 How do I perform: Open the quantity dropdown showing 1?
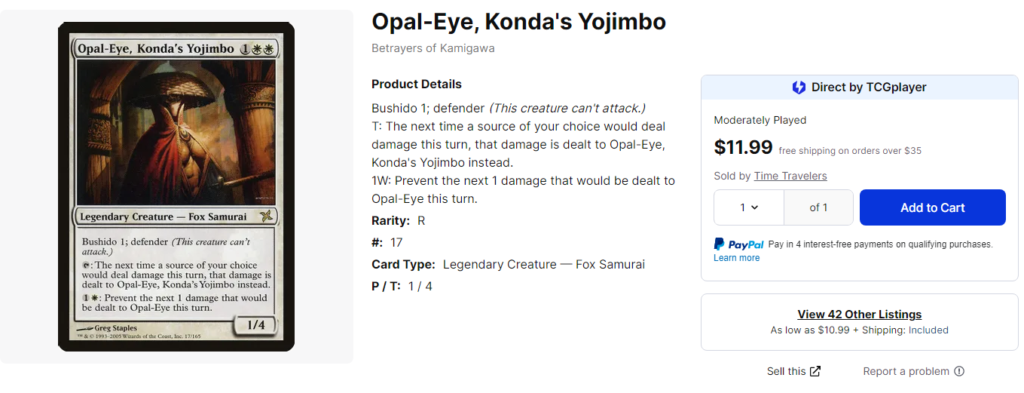click(x=748, y=208)
